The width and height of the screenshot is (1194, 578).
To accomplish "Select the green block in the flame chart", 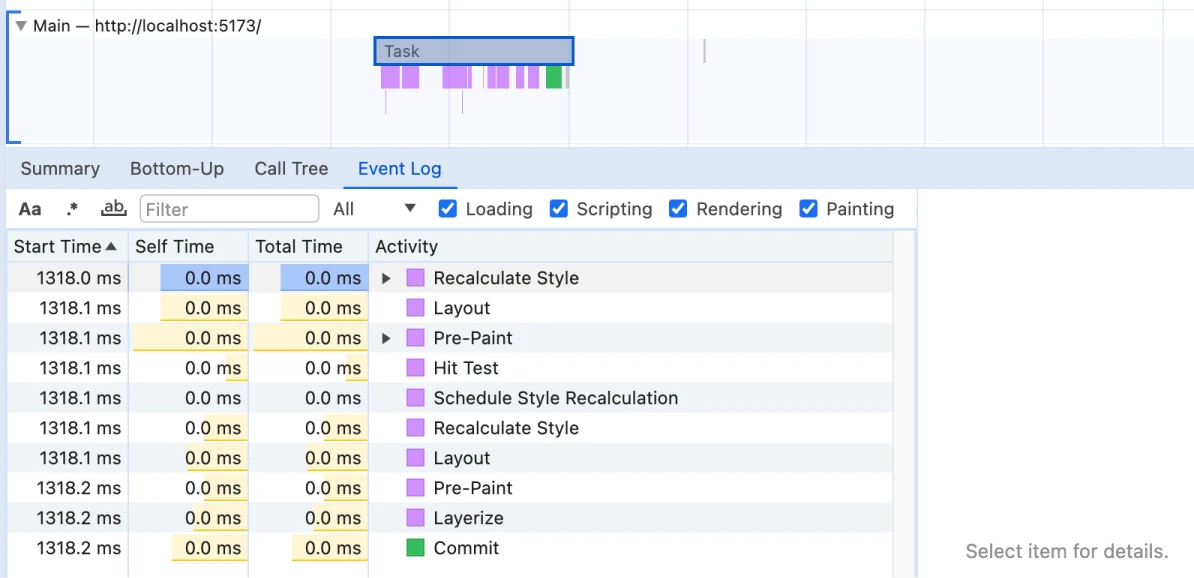I will [554, 77].
